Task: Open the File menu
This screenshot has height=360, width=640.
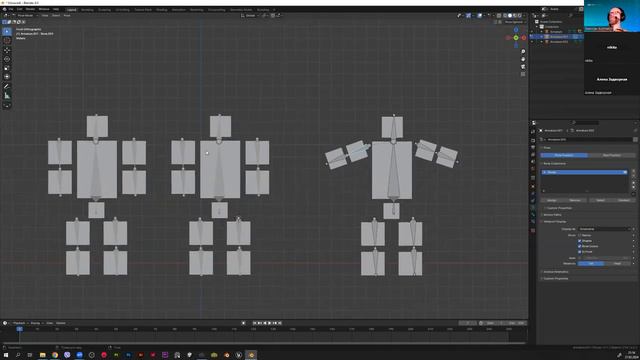Action: click(11, 9)
